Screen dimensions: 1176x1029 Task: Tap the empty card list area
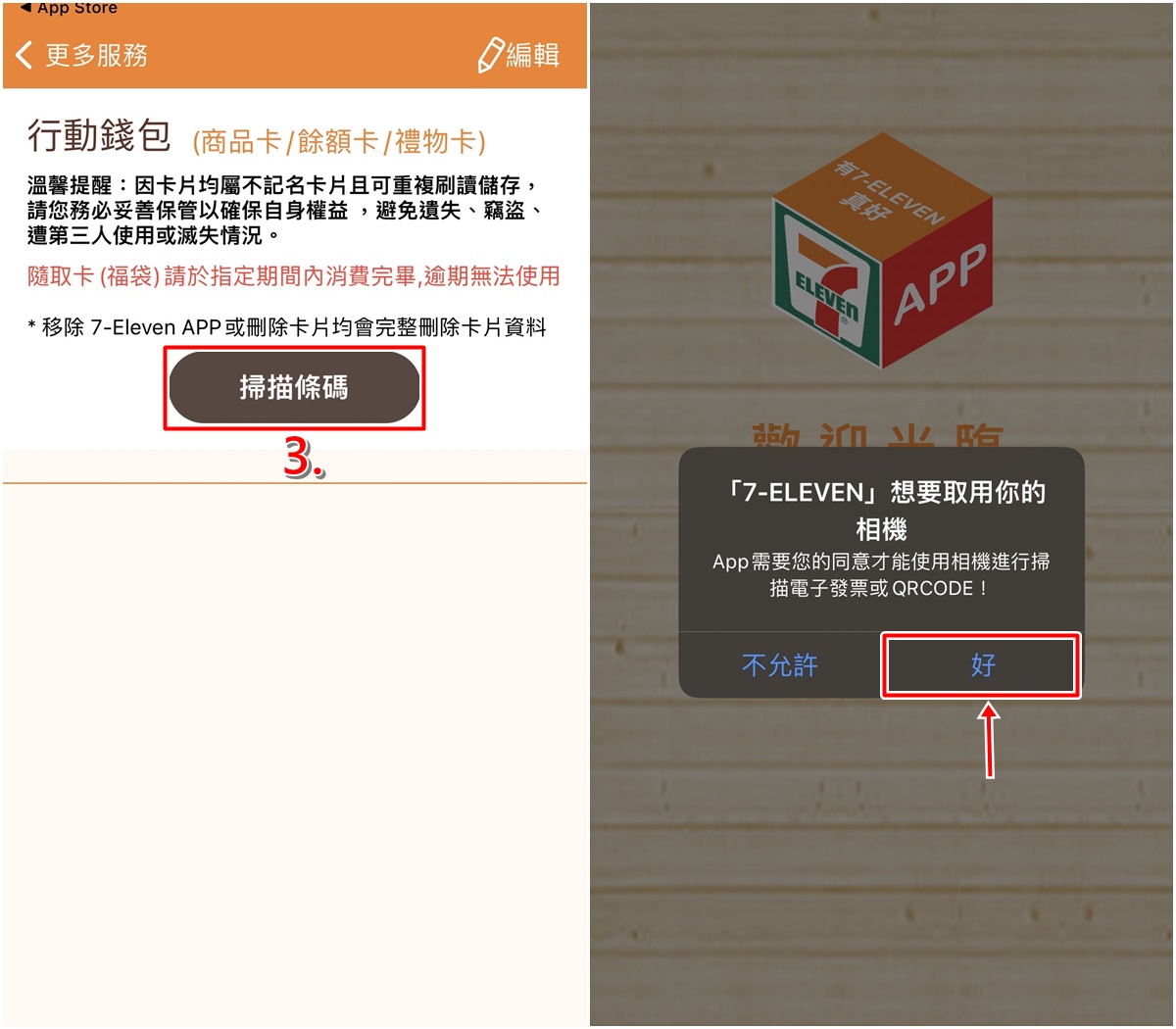tap(294, 755)
